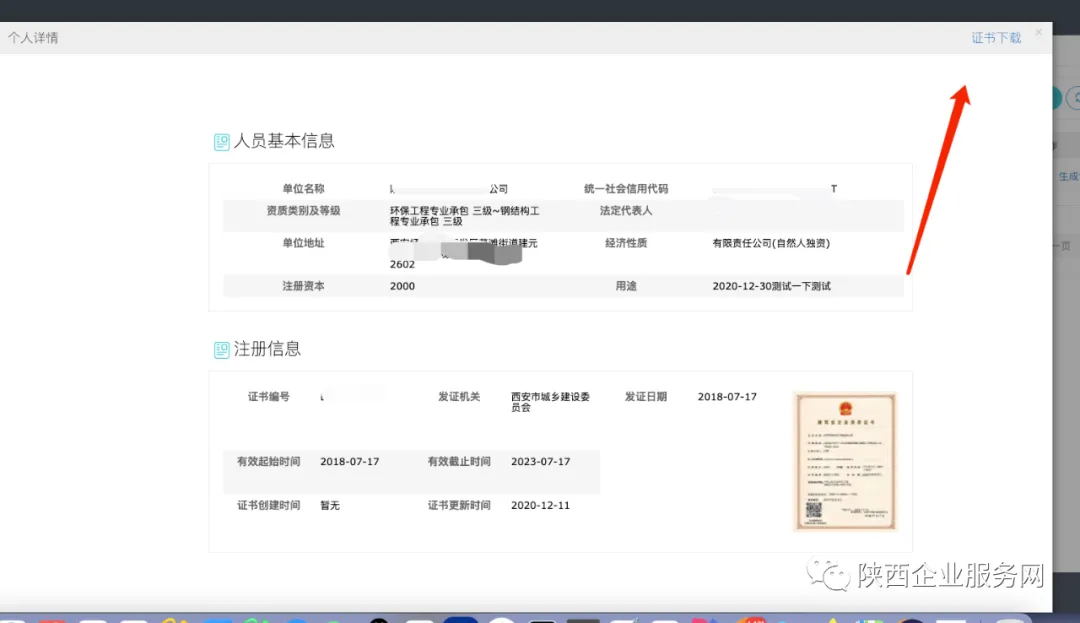Screen dimensions: 1080x623
Task: Click the 环保工程专业承包 三级 qualification value
Action: [x=465, y=215]
